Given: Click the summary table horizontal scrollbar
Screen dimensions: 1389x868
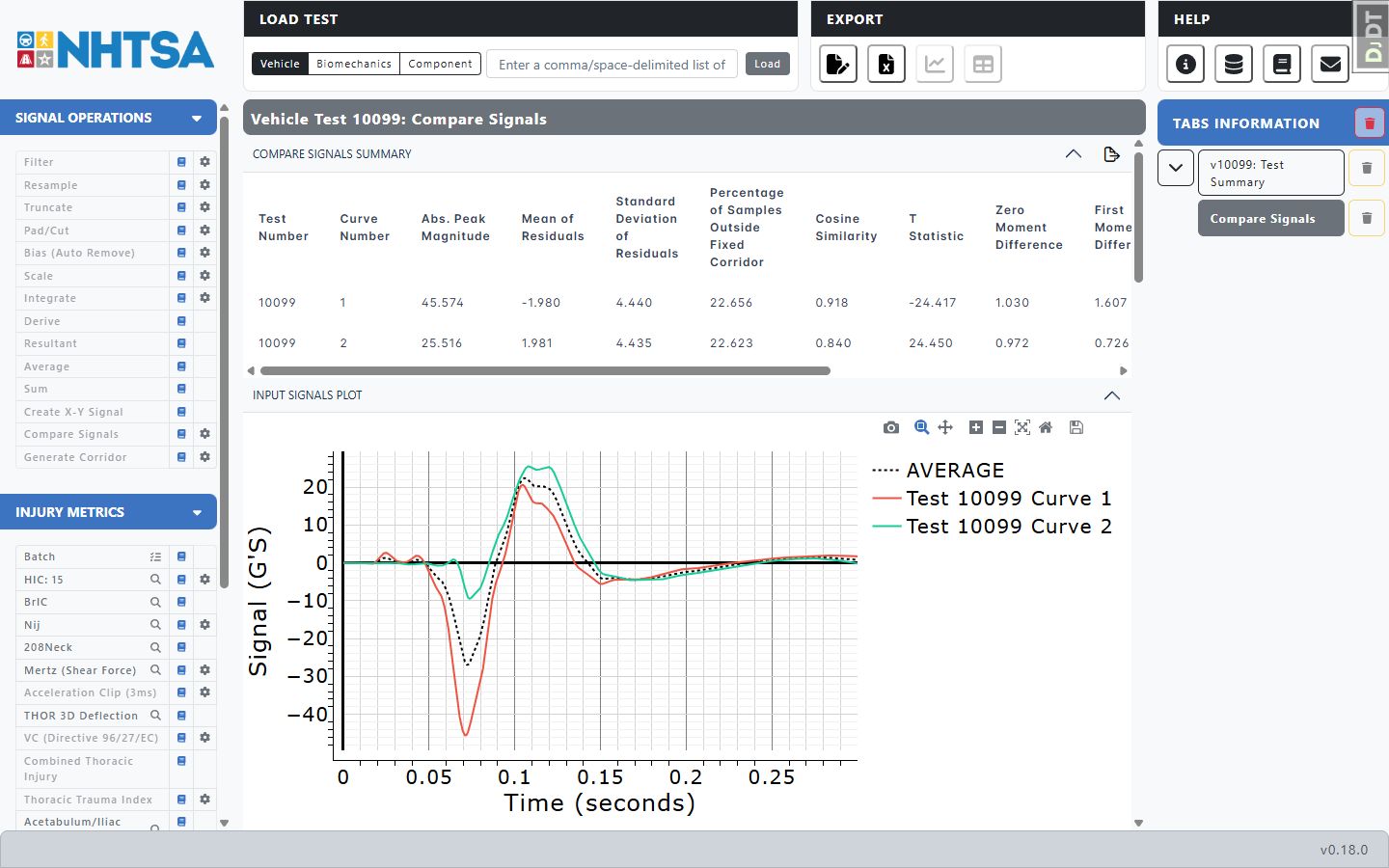Looking at the screenshot, I should coord(545,370).
